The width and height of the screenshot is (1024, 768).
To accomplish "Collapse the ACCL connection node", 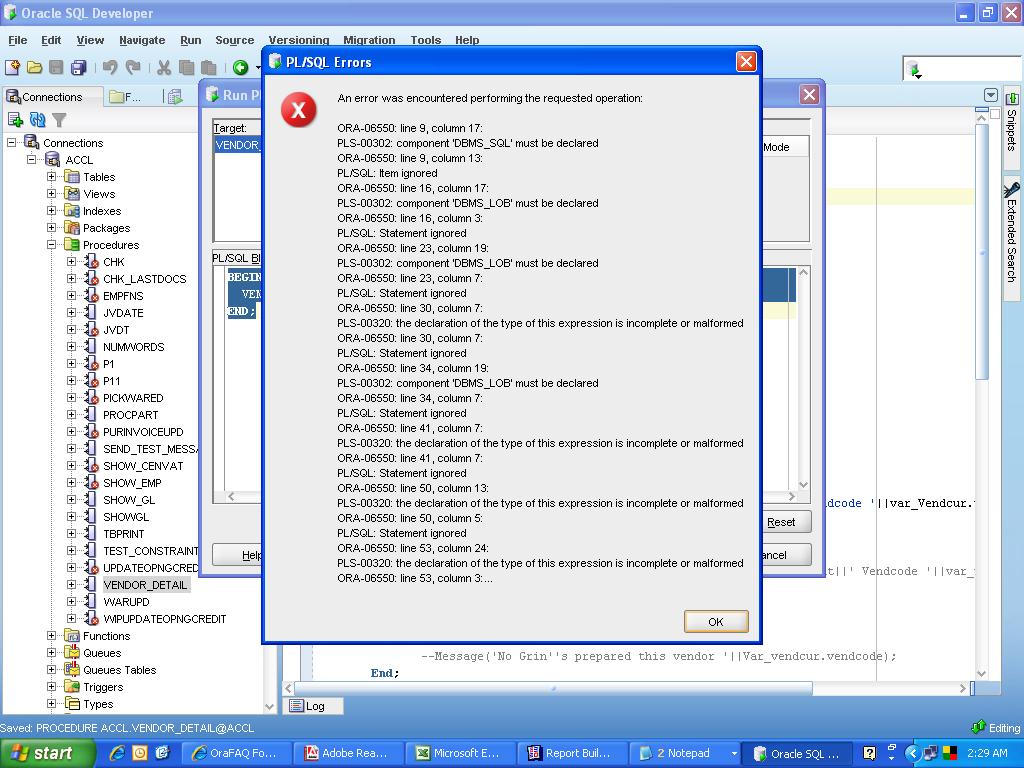I will tap(31, 160).
